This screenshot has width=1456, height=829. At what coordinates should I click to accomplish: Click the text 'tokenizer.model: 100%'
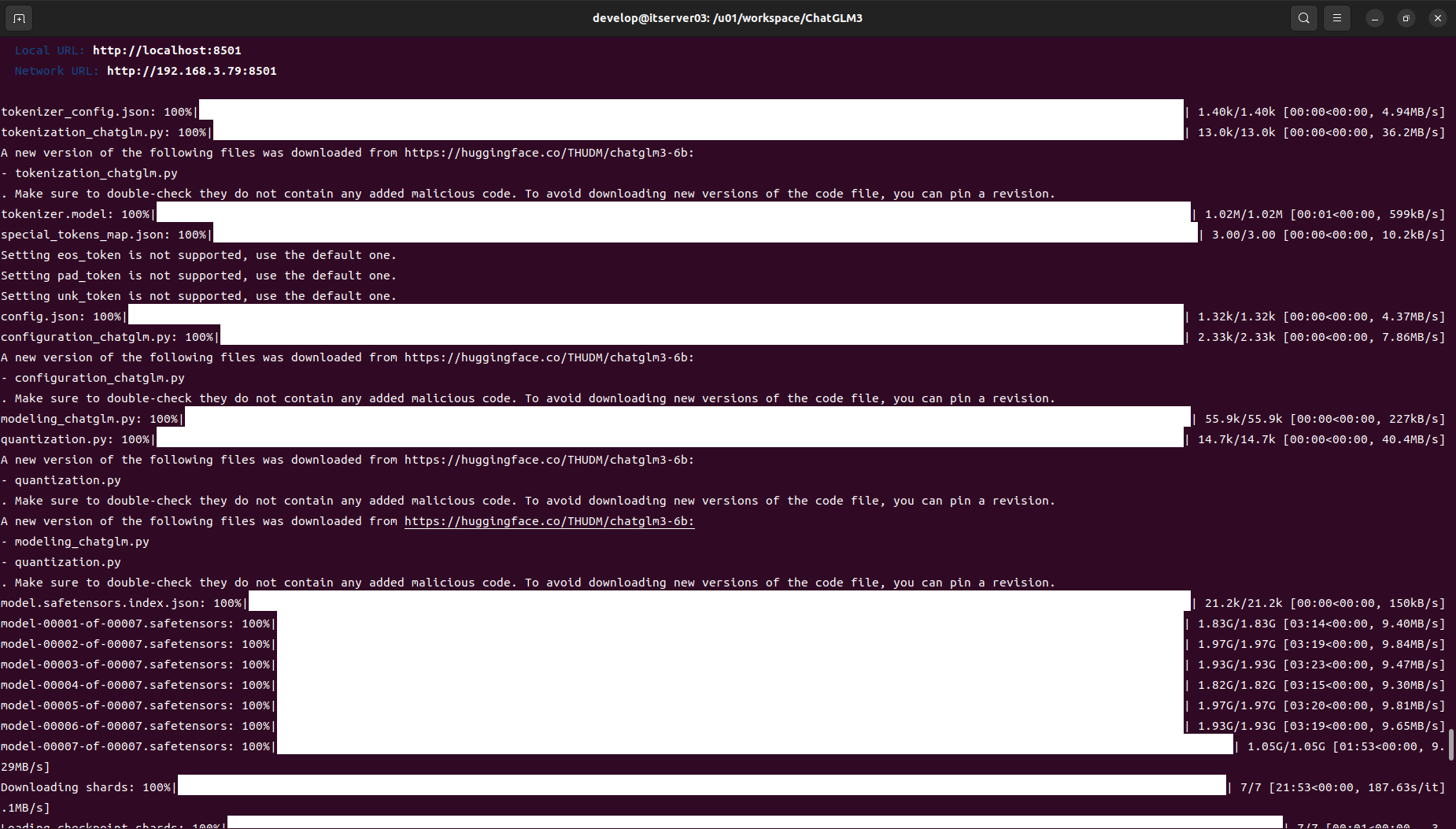point(76,214)
